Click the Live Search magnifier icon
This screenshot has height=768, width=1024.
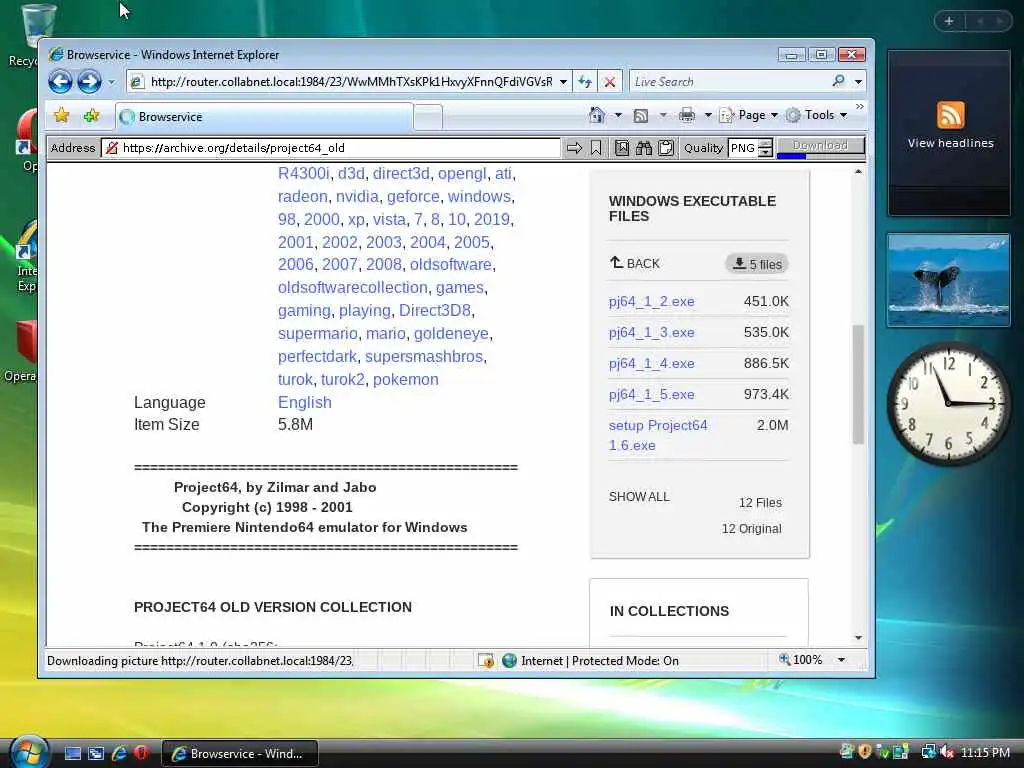point(839,81)
